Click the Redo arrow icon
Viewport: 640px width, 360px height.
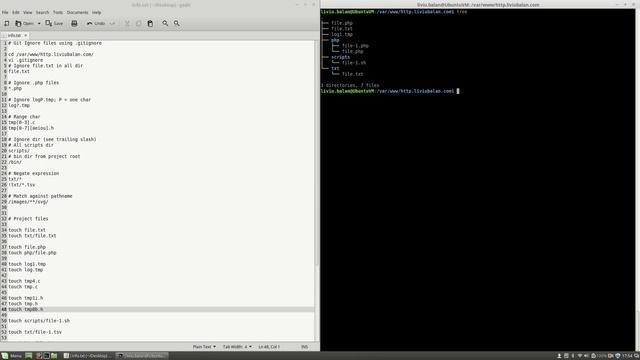pyautogui.click(x=112, y=23)
